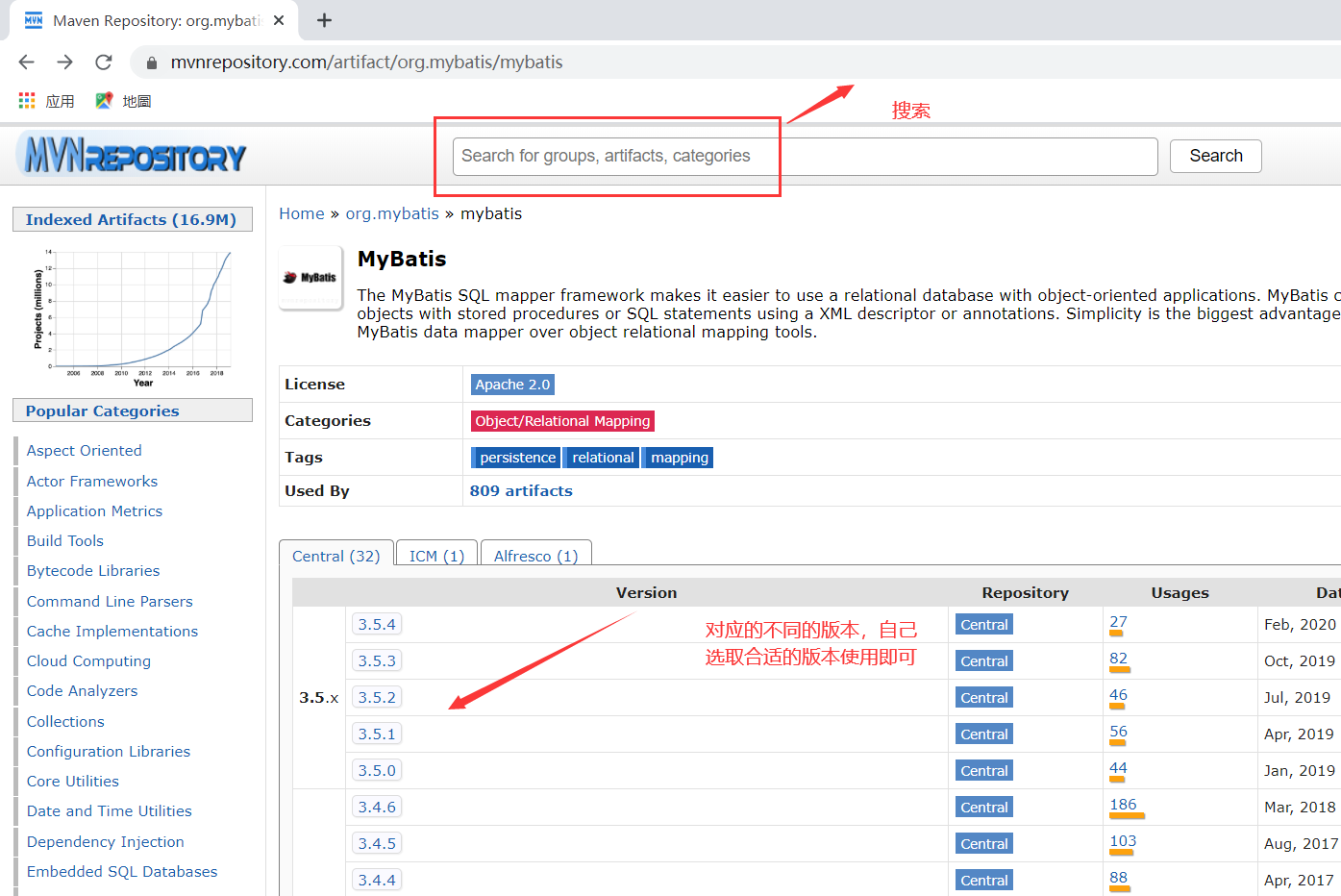1341x896 pixels.
Task: Open the Actor Frameworks category
Action: pos(91,482)
